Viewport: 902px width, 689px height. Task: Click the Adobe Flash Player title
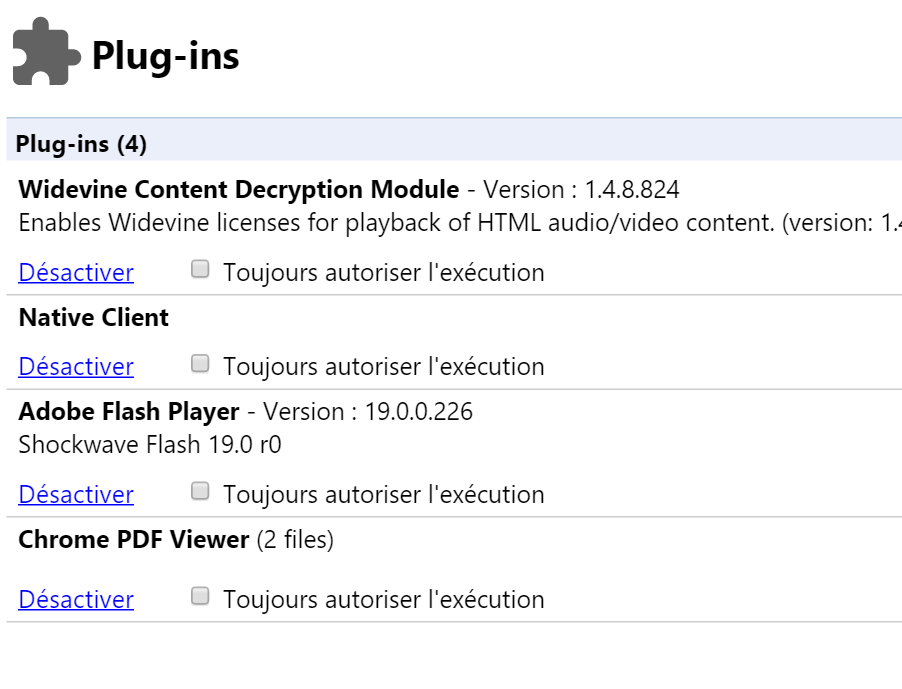click(129, 412)
